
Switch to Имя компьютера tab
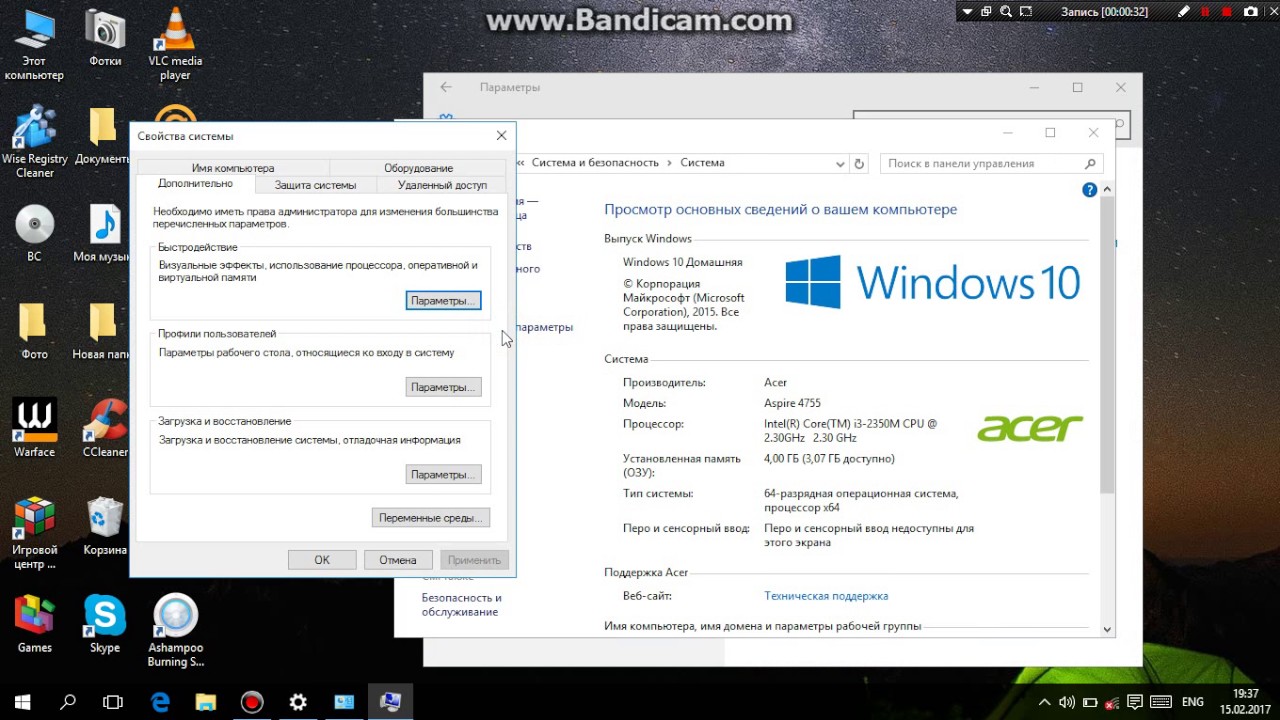coord(232,168)
